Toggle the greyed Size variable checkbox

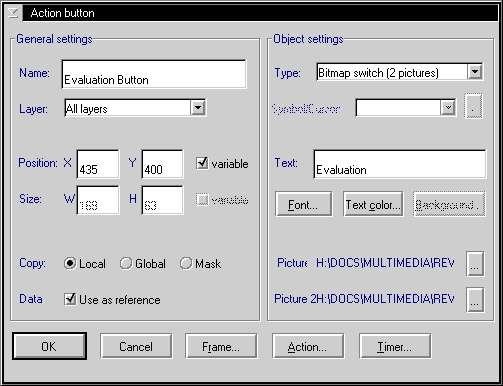202,199
